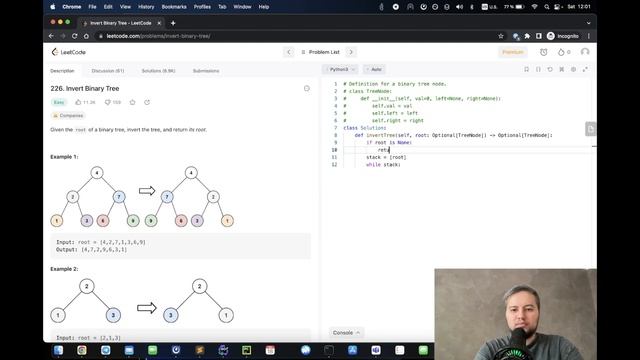
Task: Click Example 1 tree image
Action: click(x=142, y=197)
